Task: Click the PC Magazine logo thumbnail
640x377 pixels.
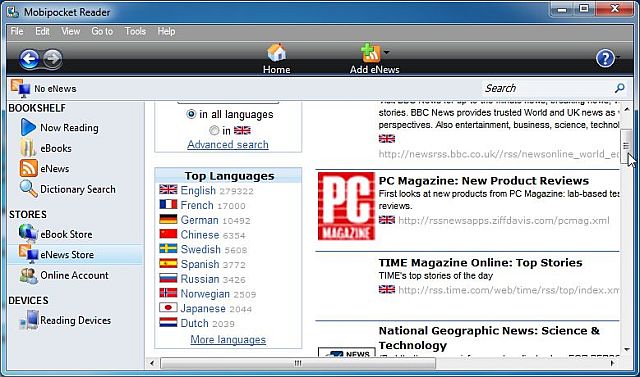Action: [x=346, y=206]
